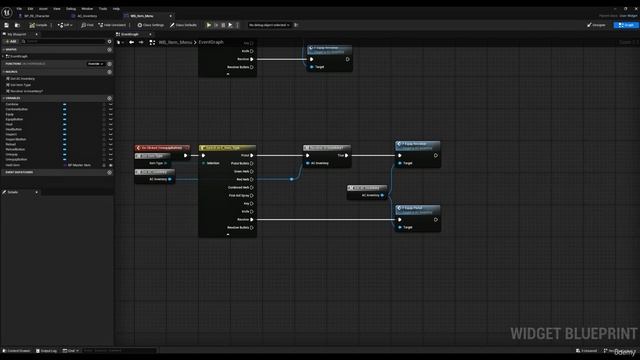Switch to BP_RE_Character tab
This screenshot has width=640, height=360.
pos(37,16)
